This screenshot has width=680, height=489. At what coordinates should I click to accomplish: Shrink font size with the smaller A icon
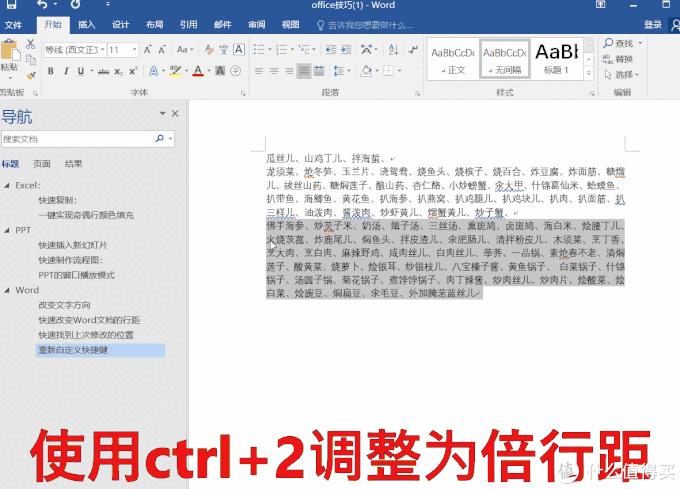coord(162,50)
